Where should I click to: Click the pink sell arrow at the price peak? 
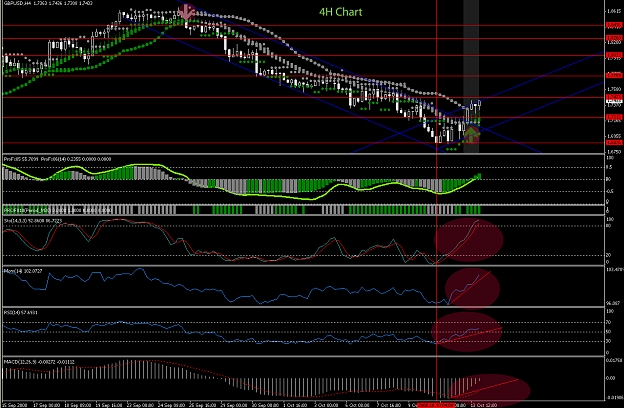[186, 12]
